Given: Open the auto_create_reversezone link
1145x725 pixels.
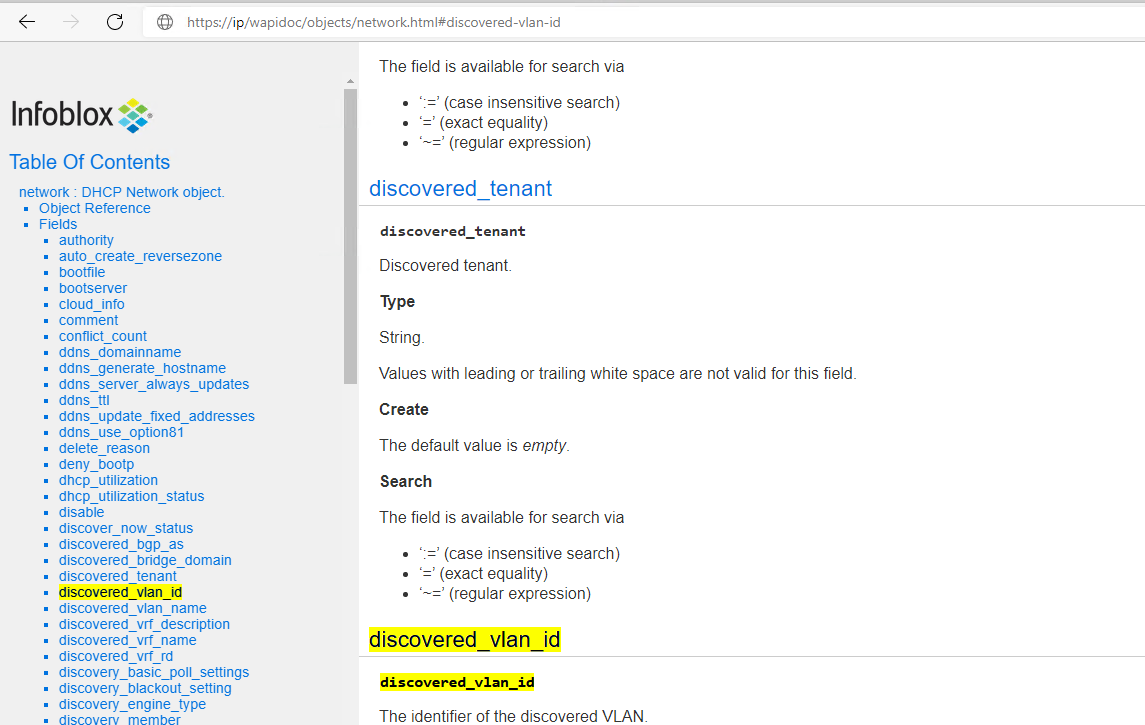Looking at the screenshot, I should tap(140, 256).
